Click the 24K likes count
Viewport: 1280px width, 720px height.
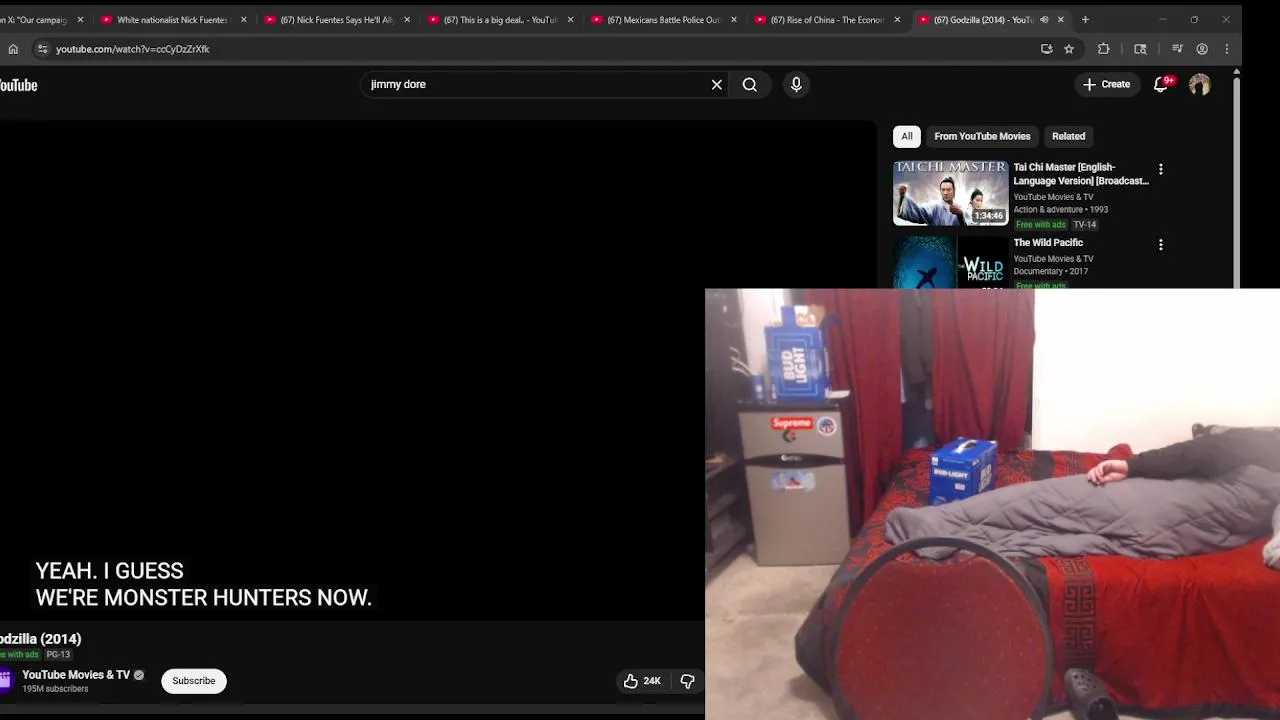pyautogui.click(x=652, y=681)
